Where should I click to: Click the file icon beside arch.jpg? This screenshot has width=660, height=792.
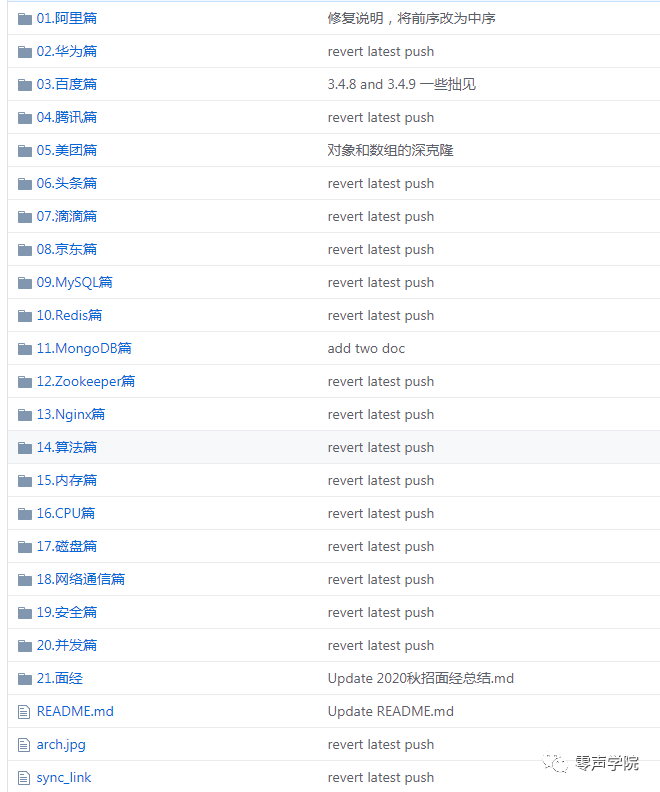(x=24, y=745)
